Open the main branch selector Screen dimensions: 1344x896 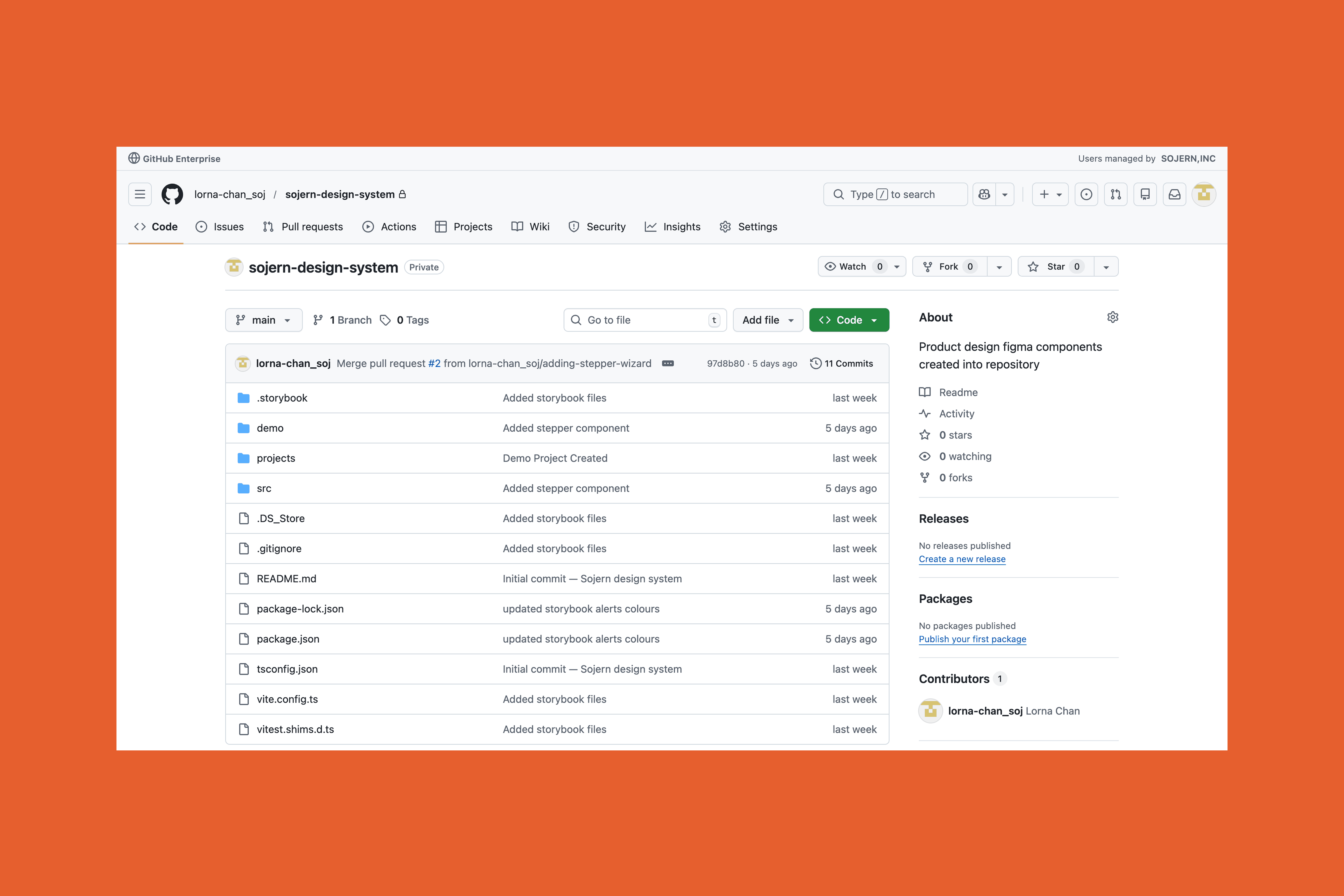pos(263,320)
